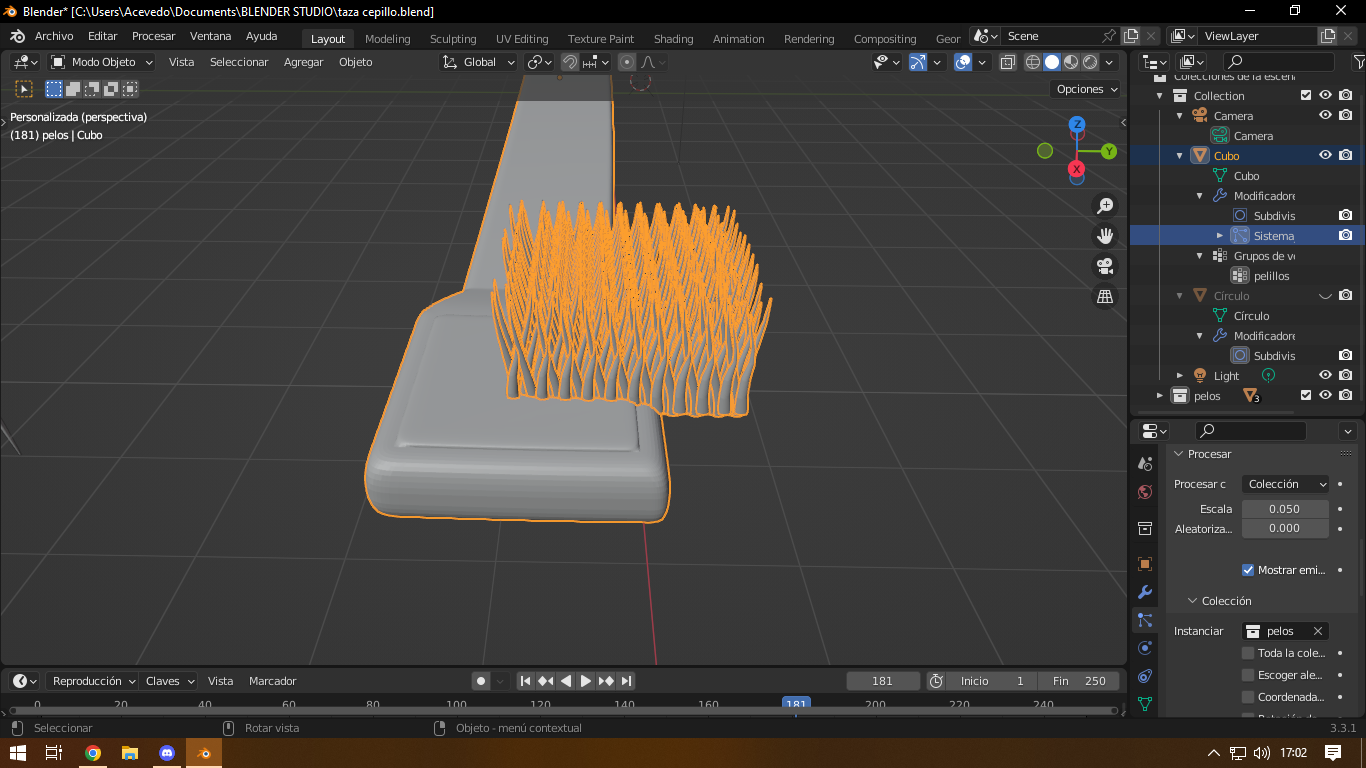
Task: Toggle Mostrar emisor checkbox
Action: tap(1248, 570)
